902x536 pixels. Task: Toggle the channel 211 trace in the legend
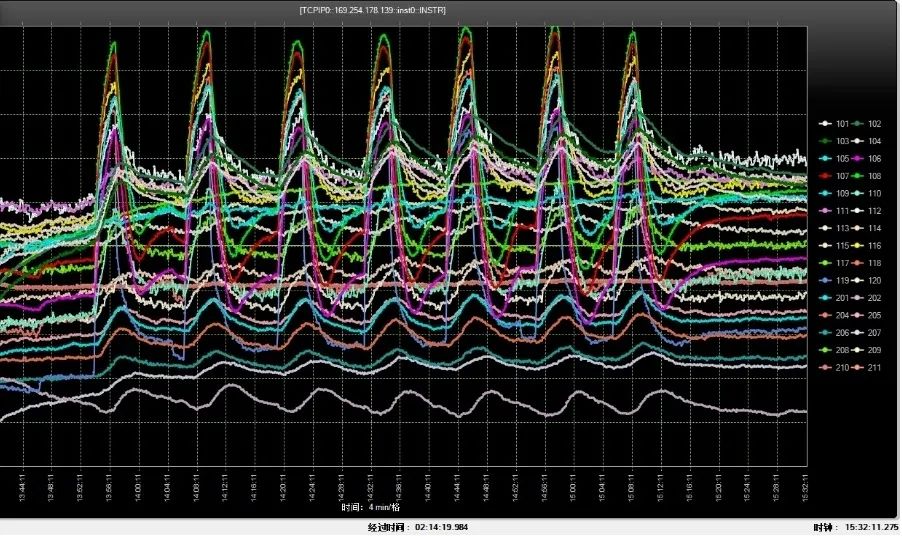[858, 368]
